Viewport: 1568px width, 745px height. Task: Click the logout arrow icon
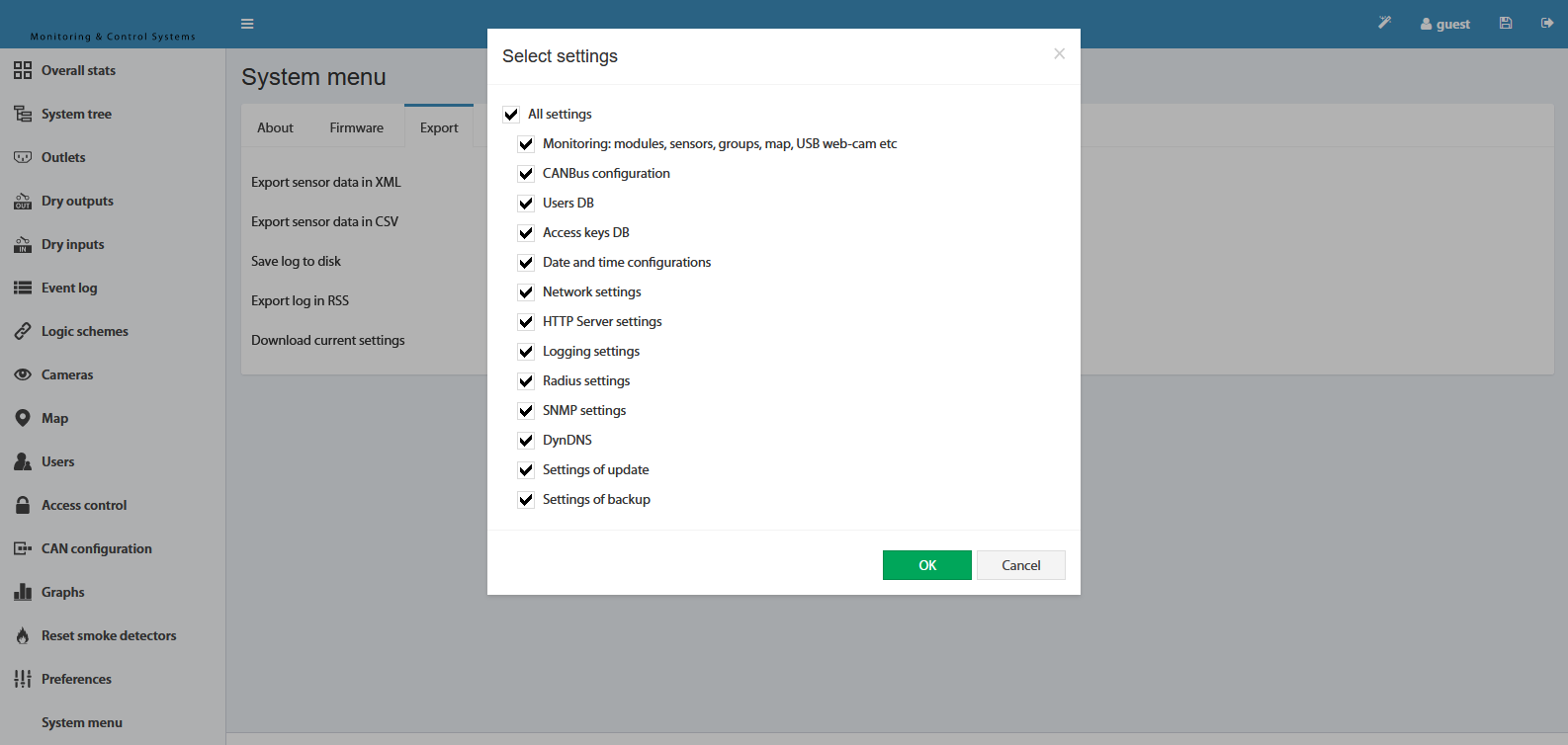pos(1547,23)
